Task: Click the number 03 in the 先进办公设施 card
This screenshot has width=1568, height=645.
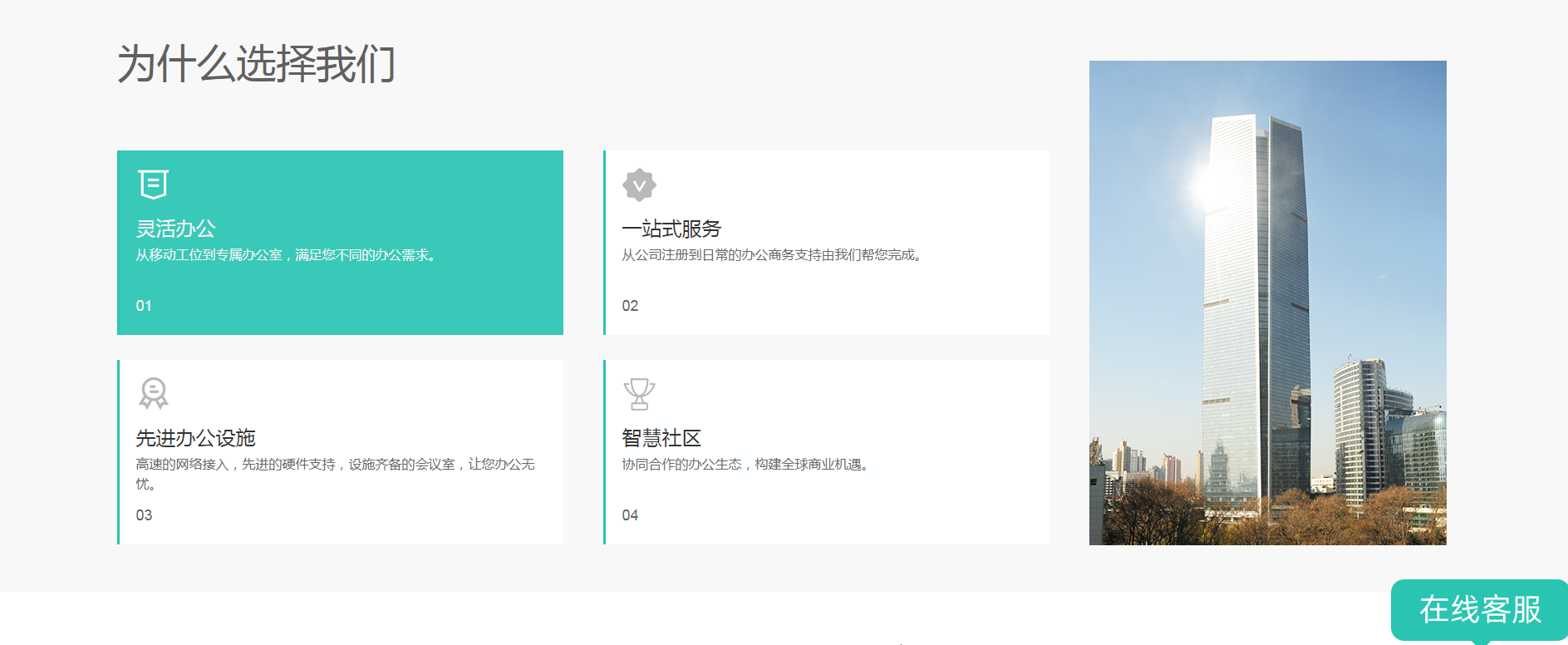Action: (144, 515)
